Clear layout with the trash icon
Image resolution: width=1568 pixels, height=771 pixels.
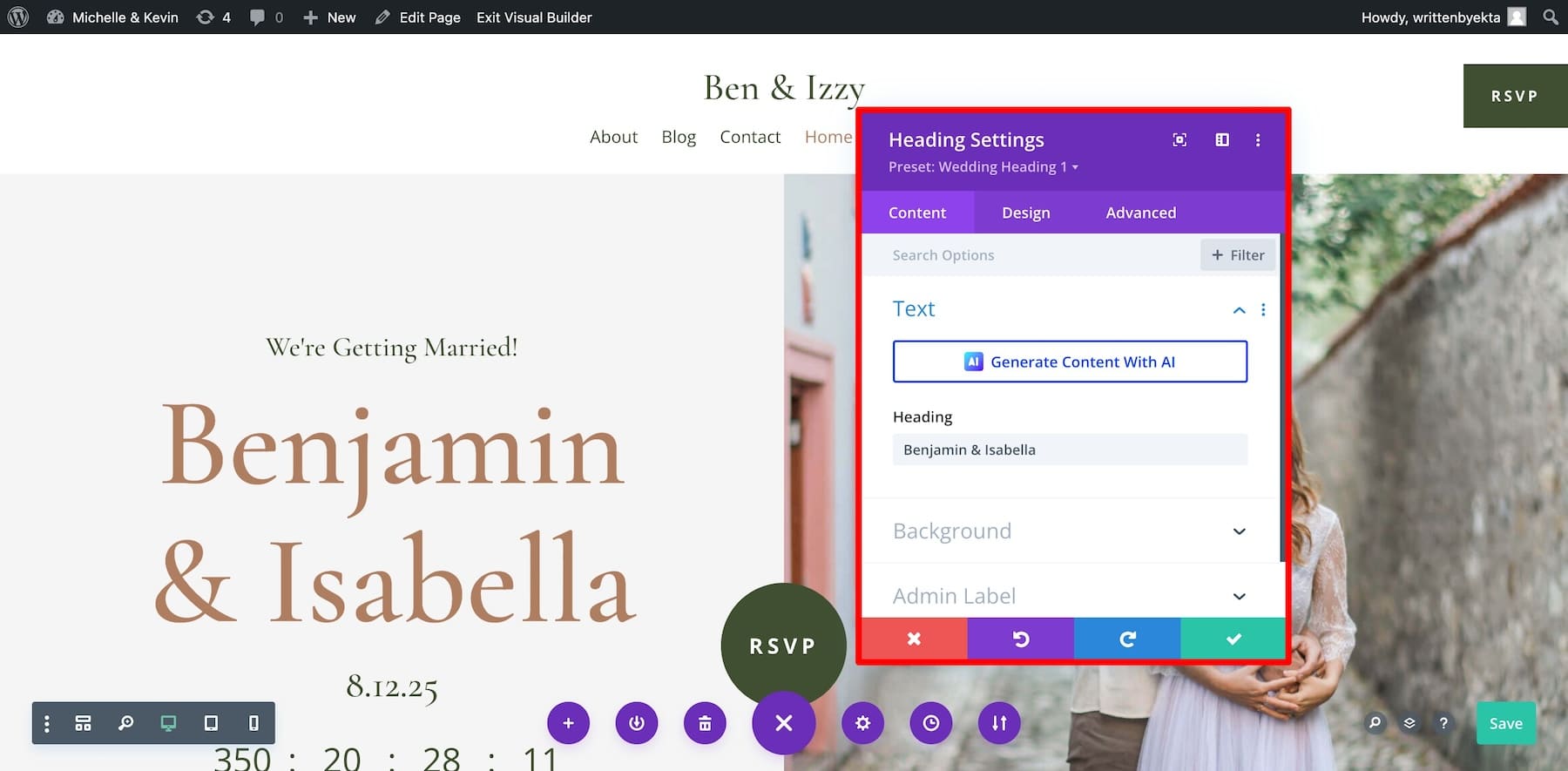click(x=705, y=723)
